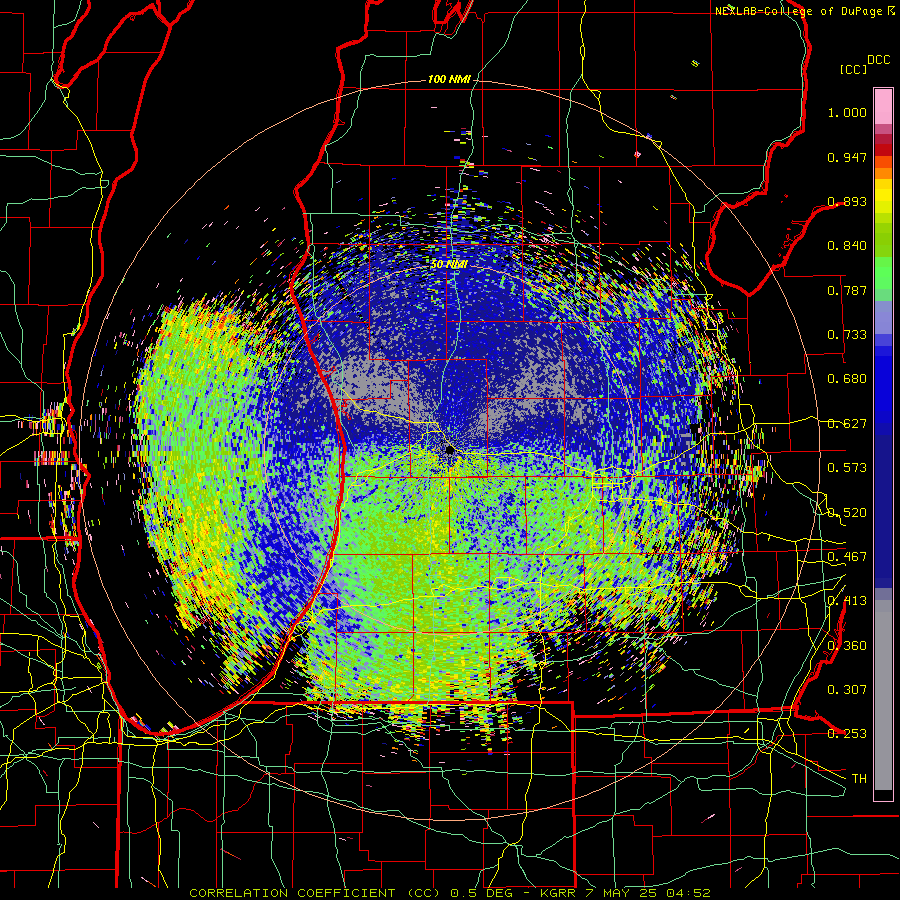Click the pink segment at top of color bar
This screenshot has width=900, height=900.
pos(883,106)
